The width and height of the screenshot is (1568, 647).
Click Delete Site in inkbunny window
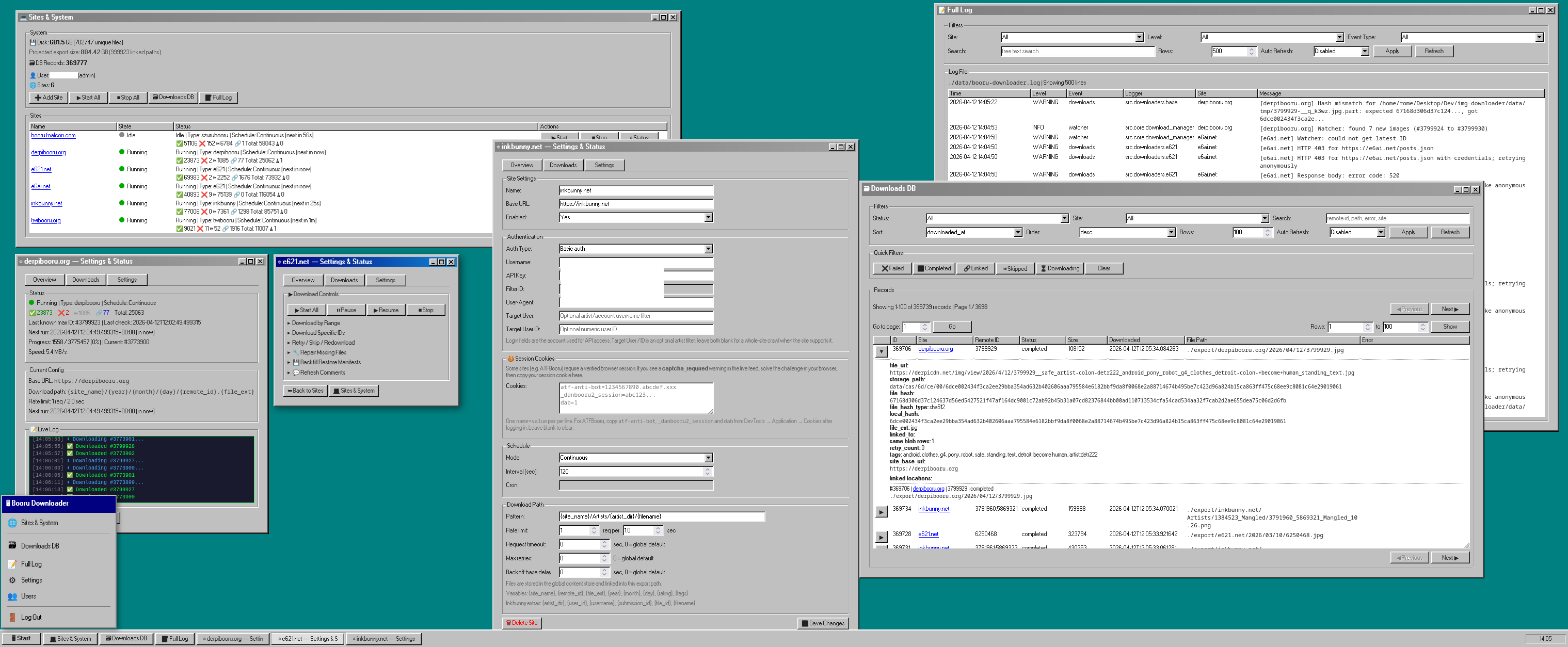(521, 623)
